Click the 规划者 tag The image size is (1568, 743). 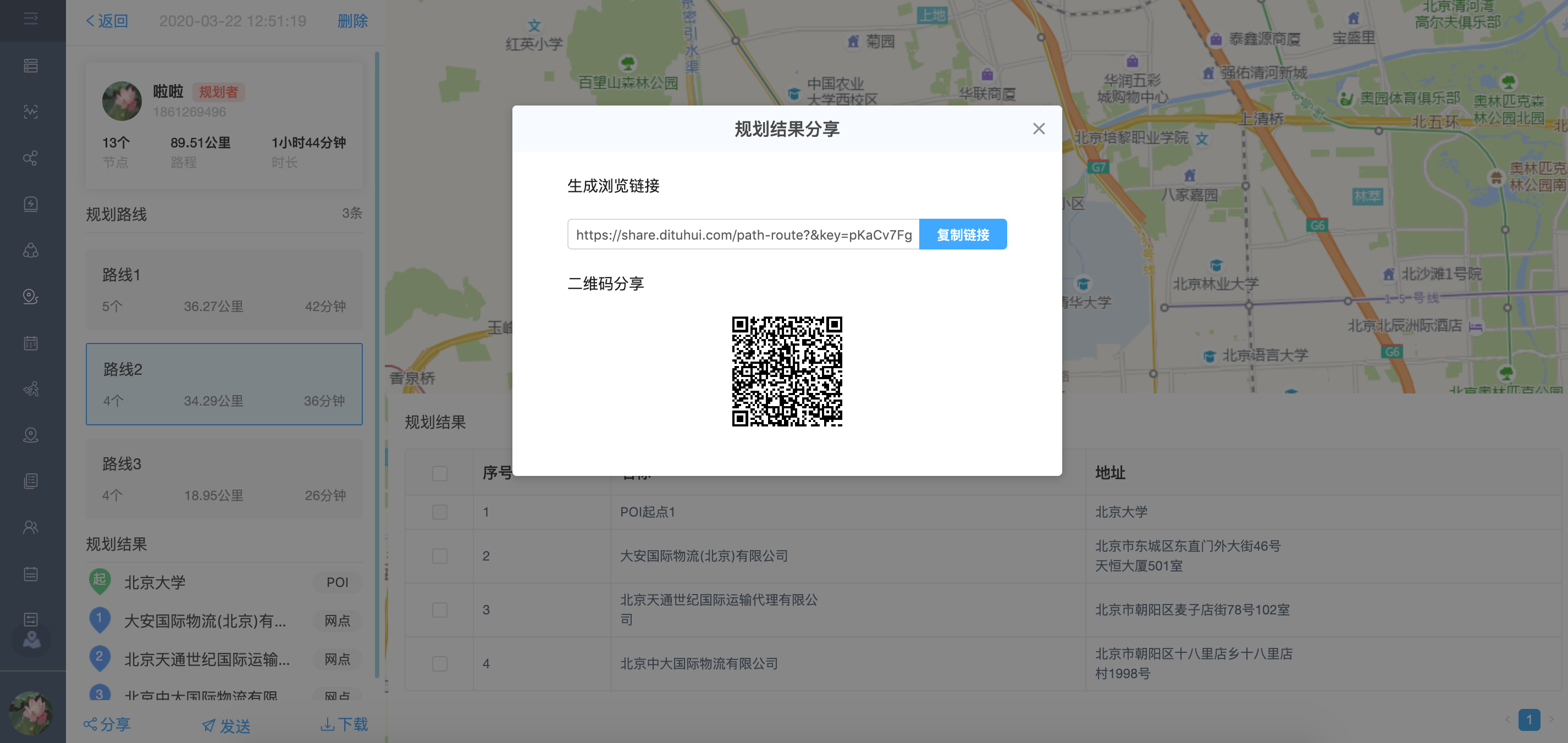tap(218, 92)
